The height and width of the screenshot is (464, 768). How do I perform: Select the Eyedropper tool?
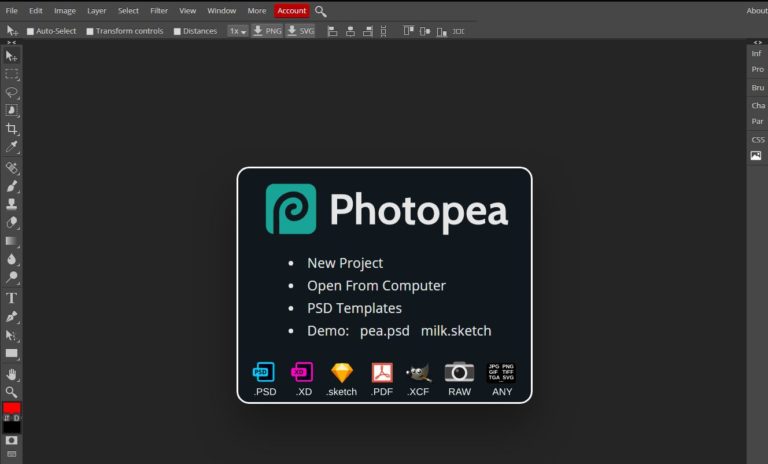click(11, 146)
